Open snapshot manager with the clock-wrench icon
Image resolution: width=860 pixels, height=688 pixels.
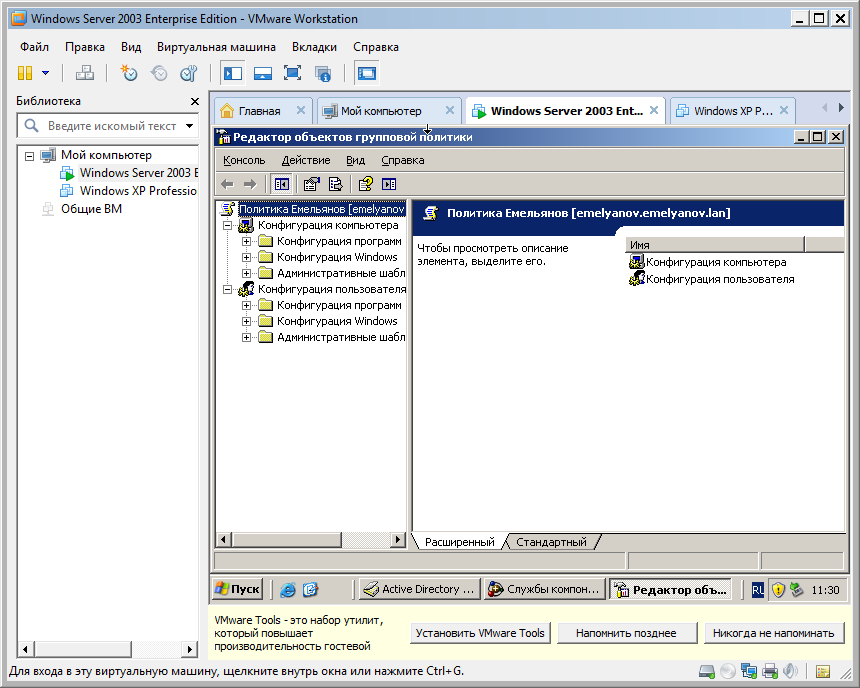click(189, 73)
